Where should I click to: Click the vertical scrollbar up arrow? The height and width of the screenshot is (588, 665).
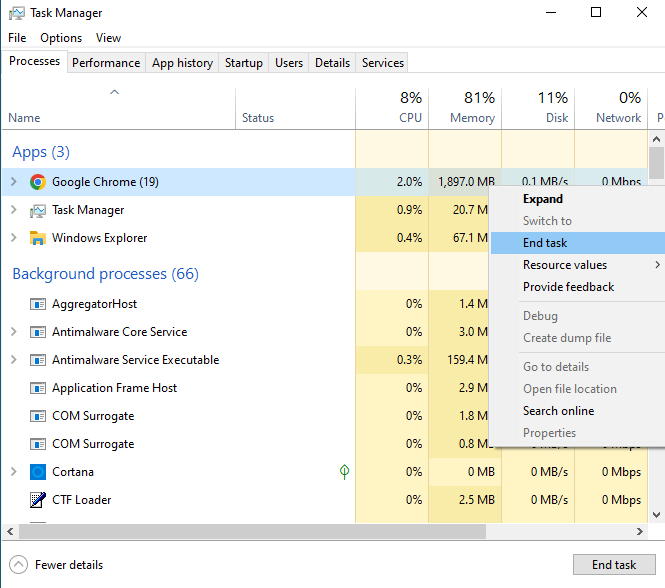point(656,139)
